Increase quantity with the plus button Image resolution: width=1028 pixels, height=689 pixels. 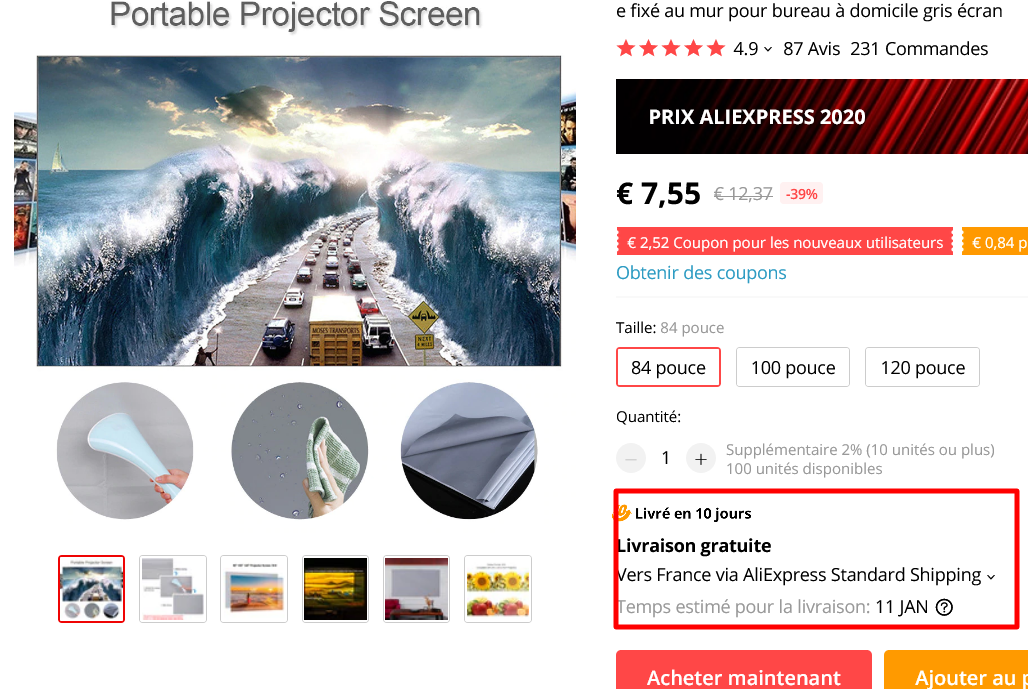pos(700,459)
